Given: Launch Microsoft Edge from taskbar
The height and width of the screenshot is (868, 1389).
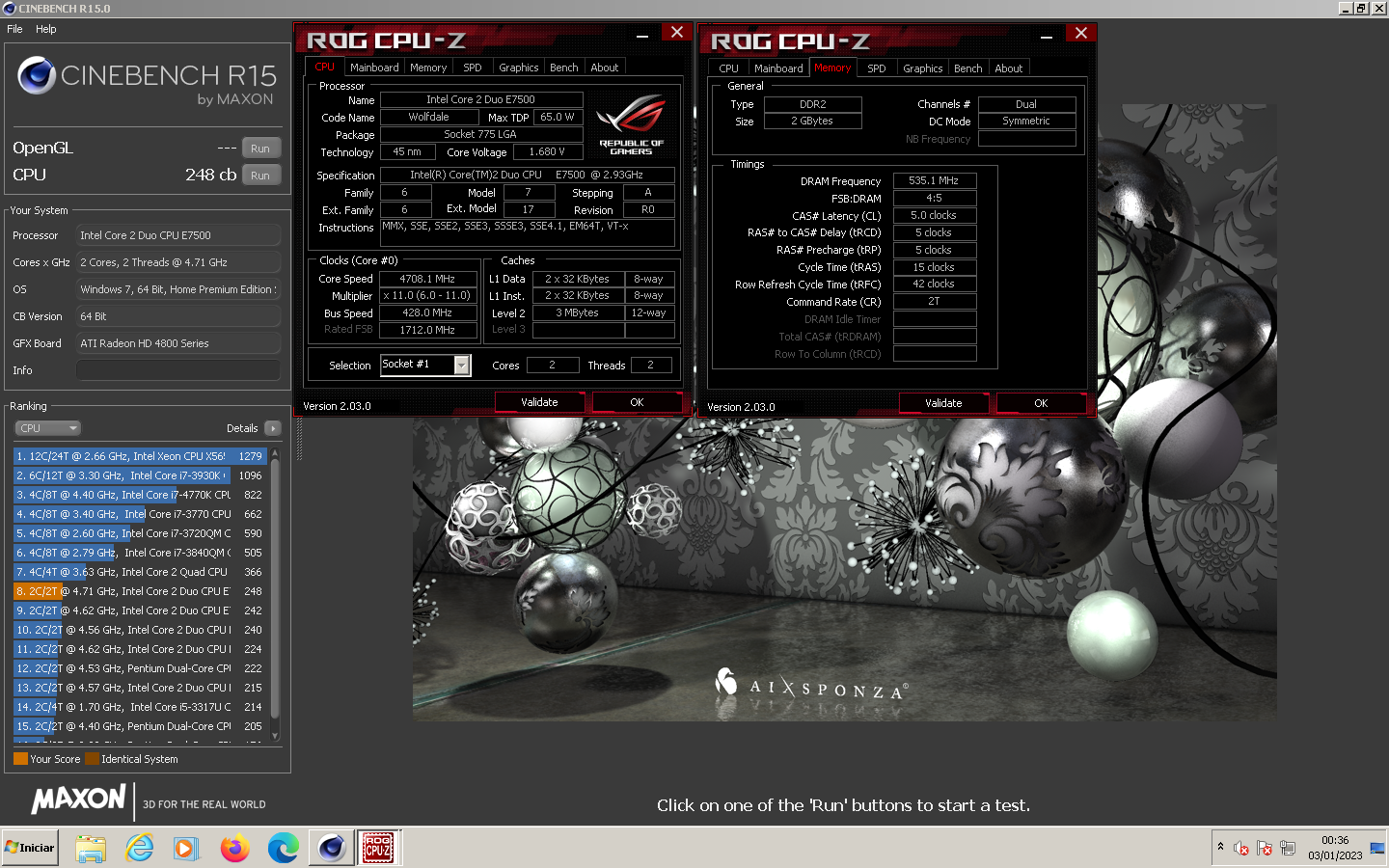Looking at the screenshot, I should point(283,849).
